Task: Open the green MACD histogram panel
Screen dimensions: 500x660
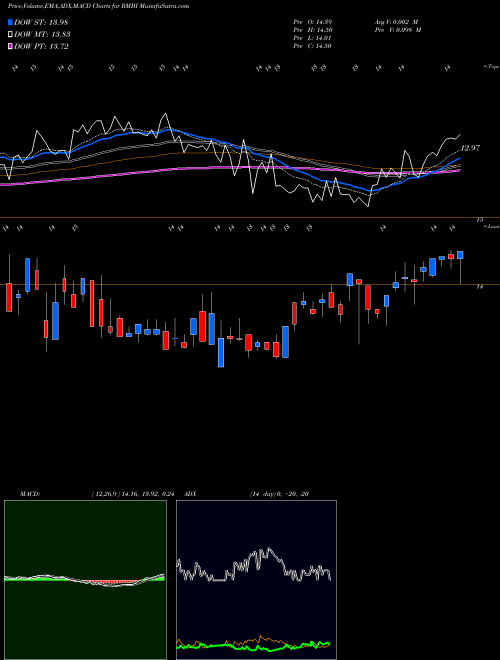Action: click(85, 580)
